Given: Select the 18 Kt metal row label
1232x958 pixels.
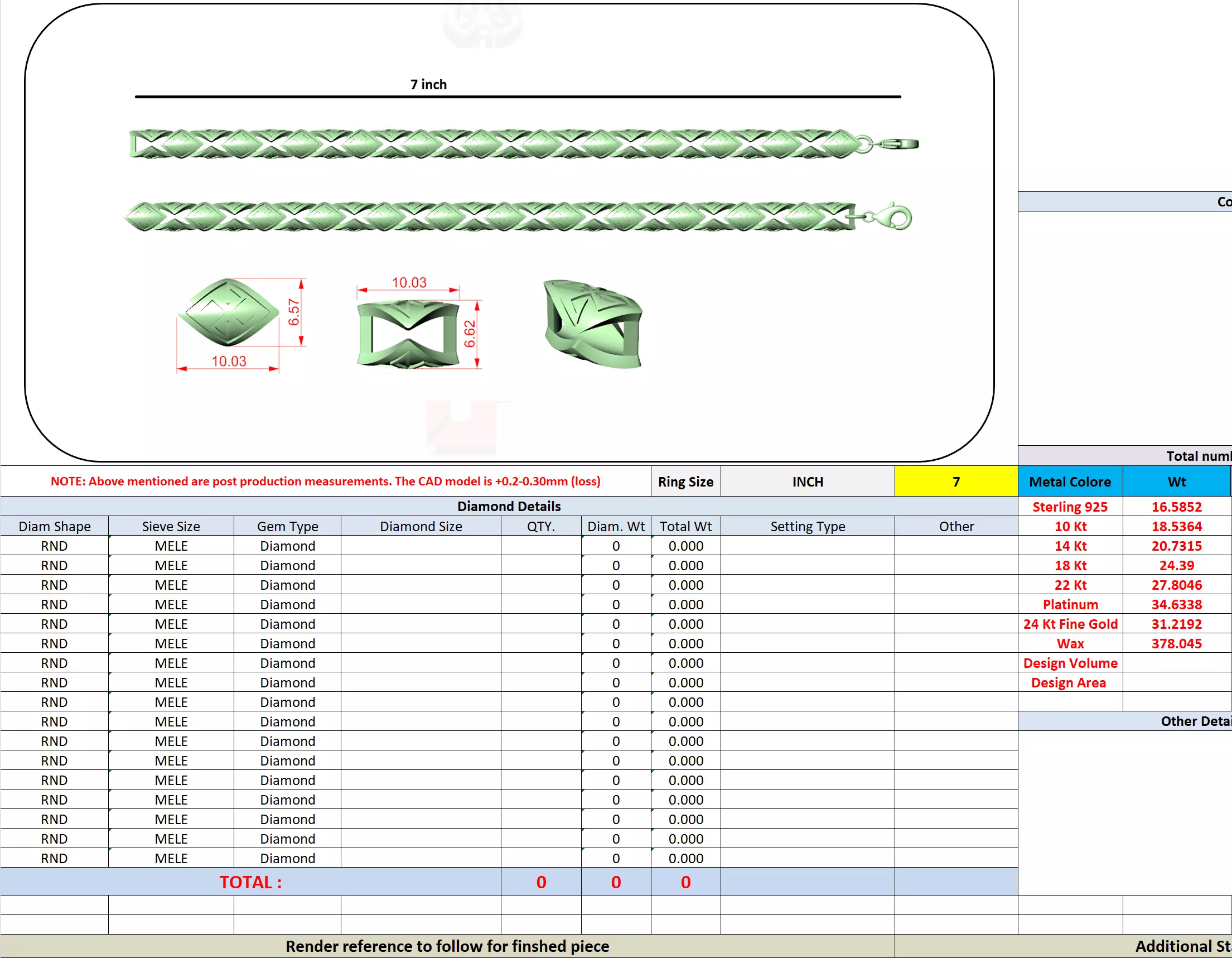Looking at the screenshot, I should (x=1070, y=565).
